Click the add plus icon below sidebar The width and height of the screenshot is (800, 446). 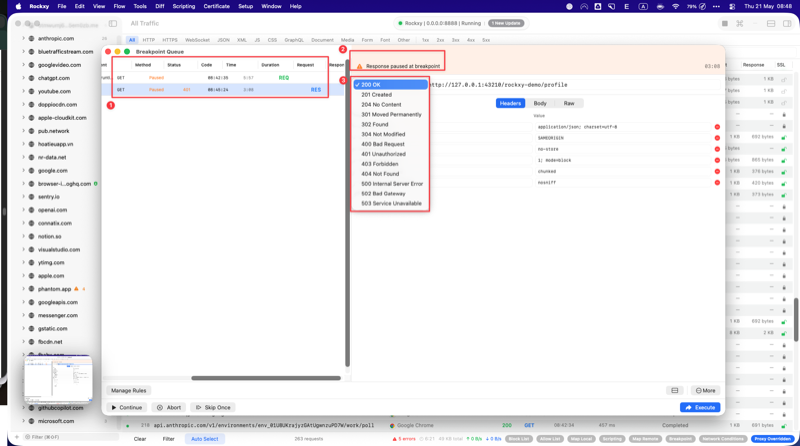tap(17, 437)
